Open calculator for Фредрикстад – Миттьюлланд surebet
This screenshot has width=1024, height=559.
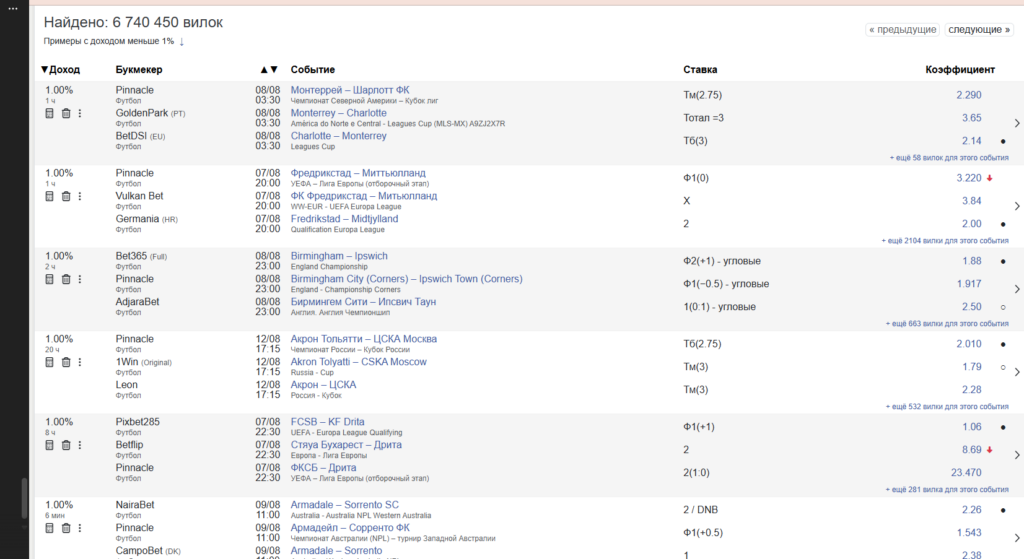[x=49, y=197]
